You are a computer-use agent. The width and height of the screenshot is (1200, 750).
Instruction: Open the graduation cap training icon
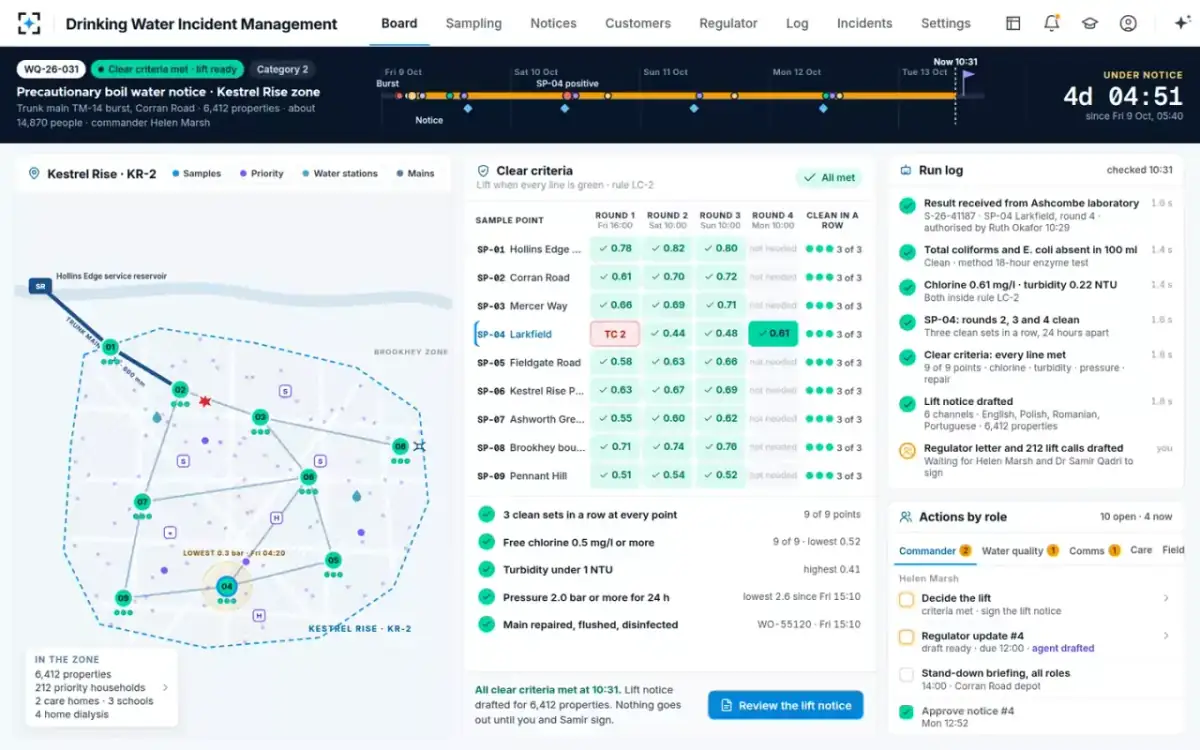[1090, 23]
